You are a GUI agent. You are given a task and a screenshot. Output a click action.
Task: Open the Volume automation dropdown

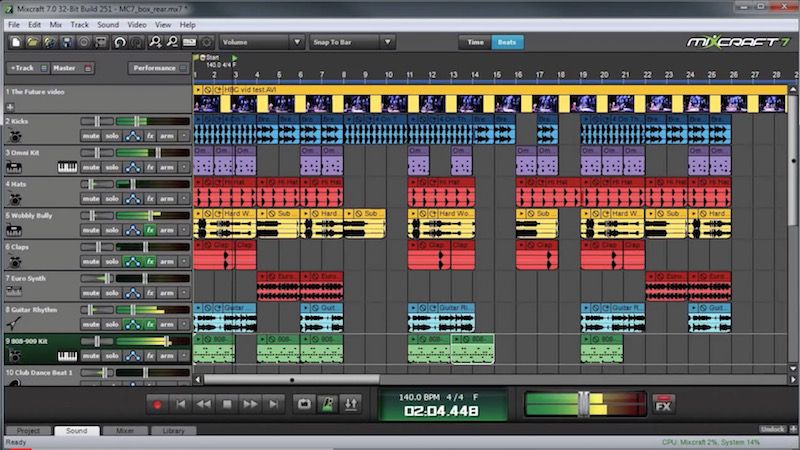coord(262,42)
